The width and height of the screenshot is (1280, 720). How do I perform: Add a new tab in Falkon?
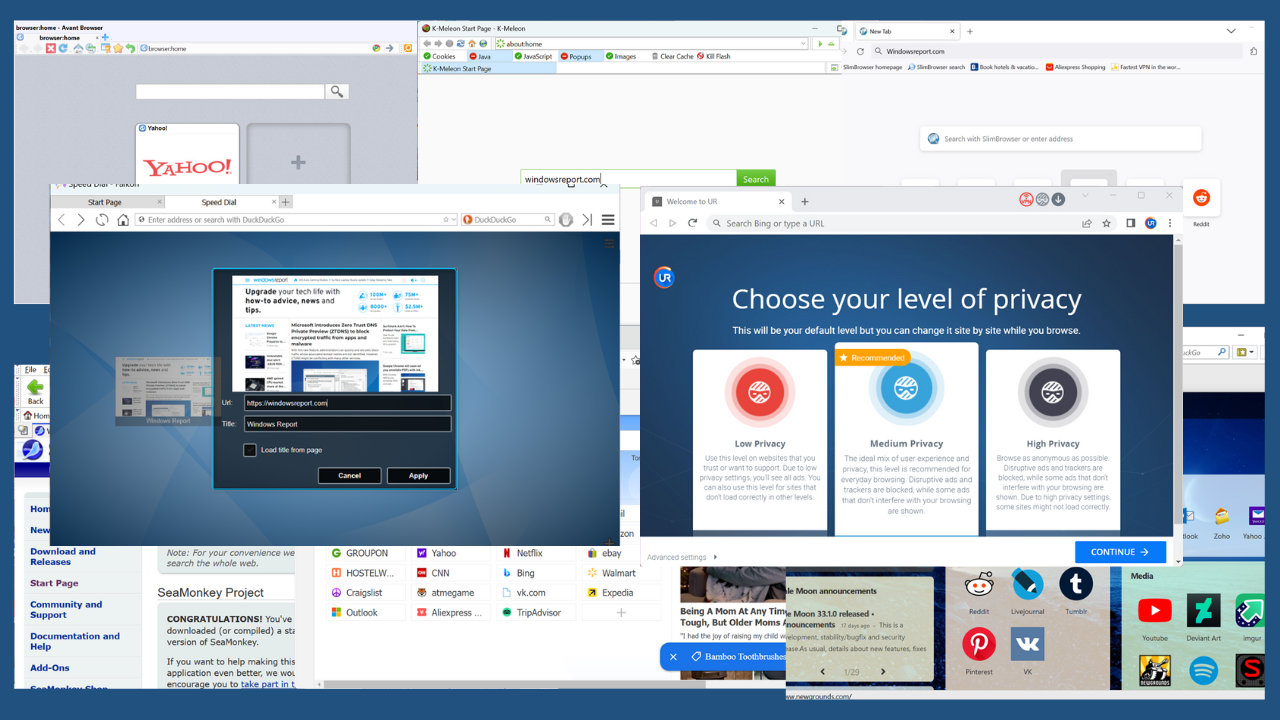click(285, 202)
